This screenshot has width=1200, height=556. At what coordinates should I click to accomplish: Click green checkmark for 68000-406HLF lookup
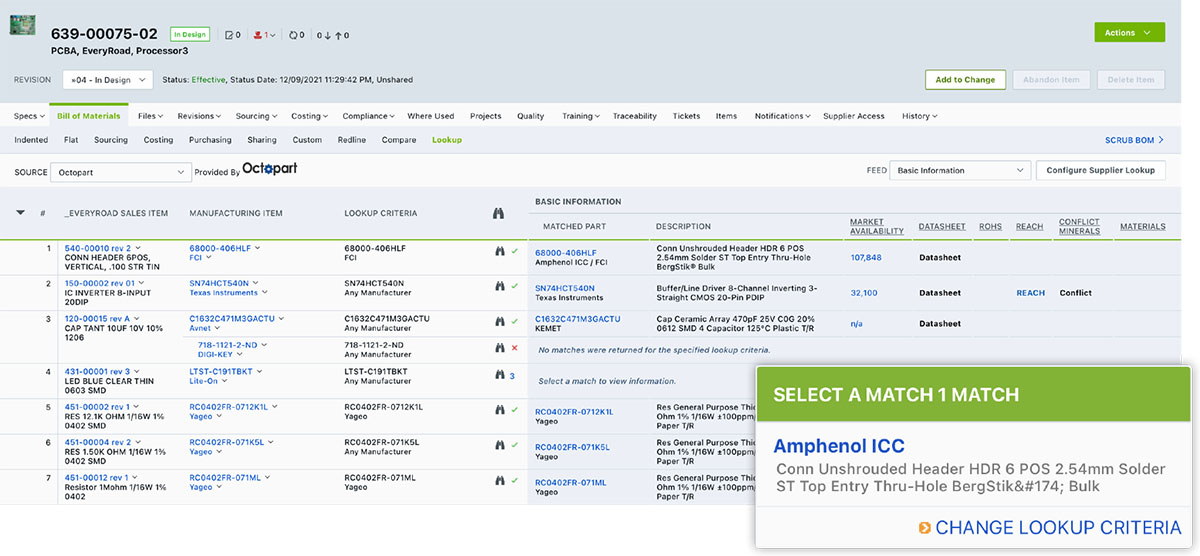coord(515,253)
